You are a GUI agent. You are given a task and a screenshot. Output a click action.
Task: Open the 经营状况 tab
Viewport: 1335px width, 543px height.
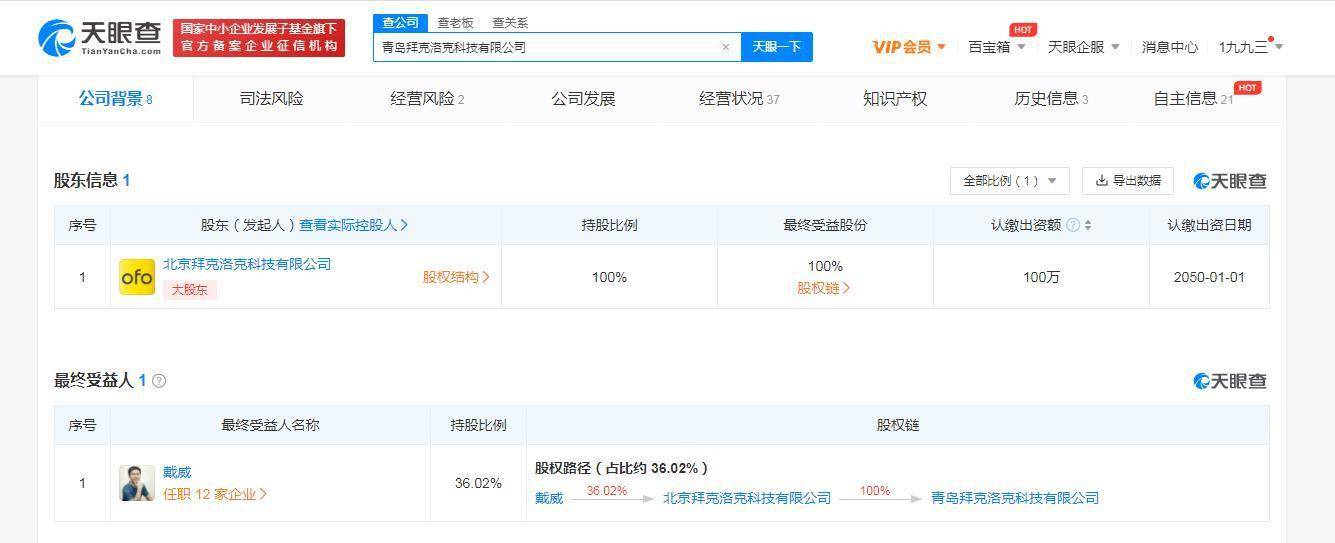click(x=739, y=98)
